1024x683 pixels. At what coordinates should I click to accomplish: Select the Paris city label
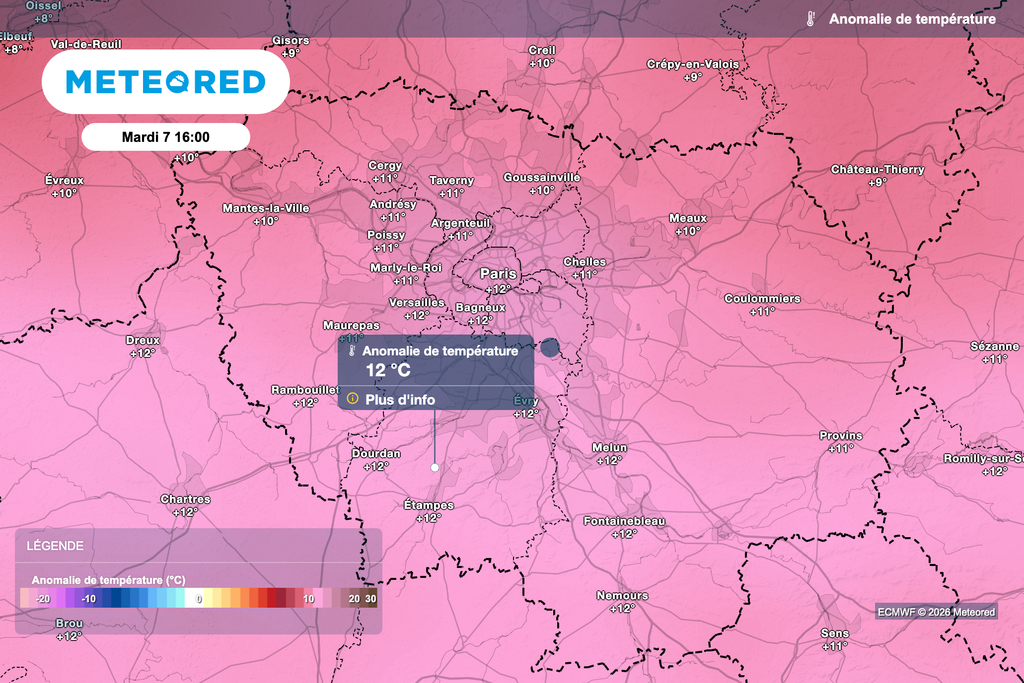pyautogui.click(x=498, y=274)
